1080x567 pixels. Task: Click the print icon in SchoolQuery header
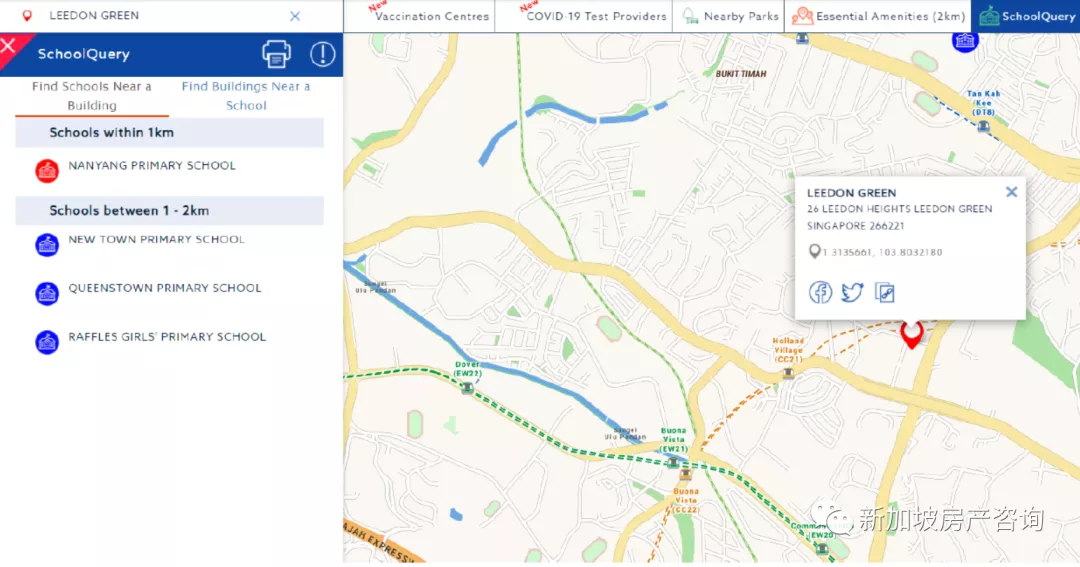coord(276,54)
